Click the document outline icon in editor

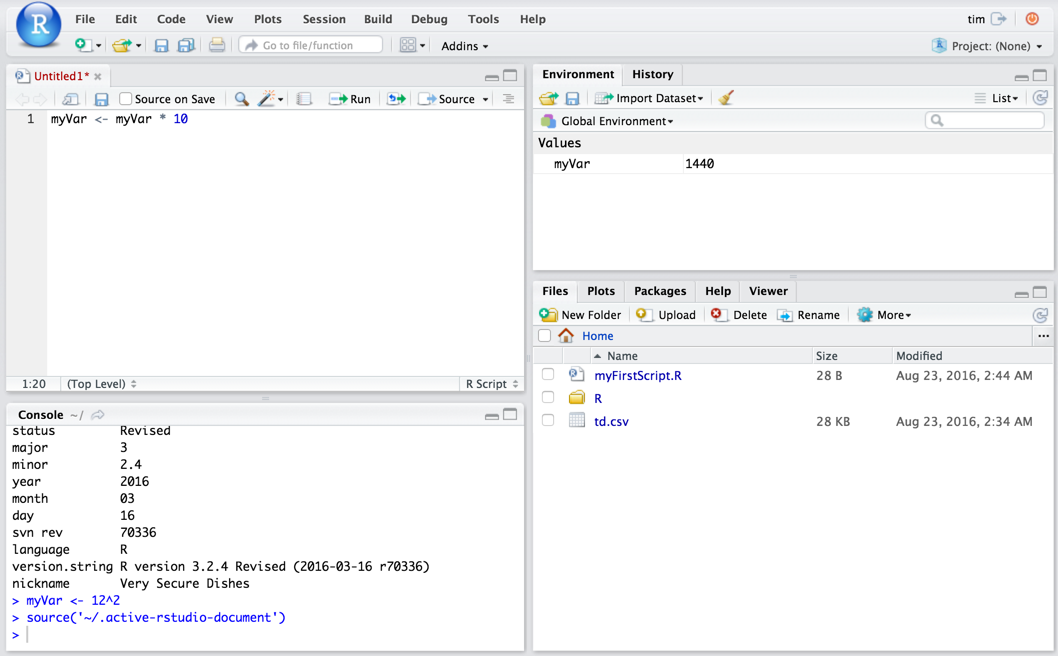[509, 99]
